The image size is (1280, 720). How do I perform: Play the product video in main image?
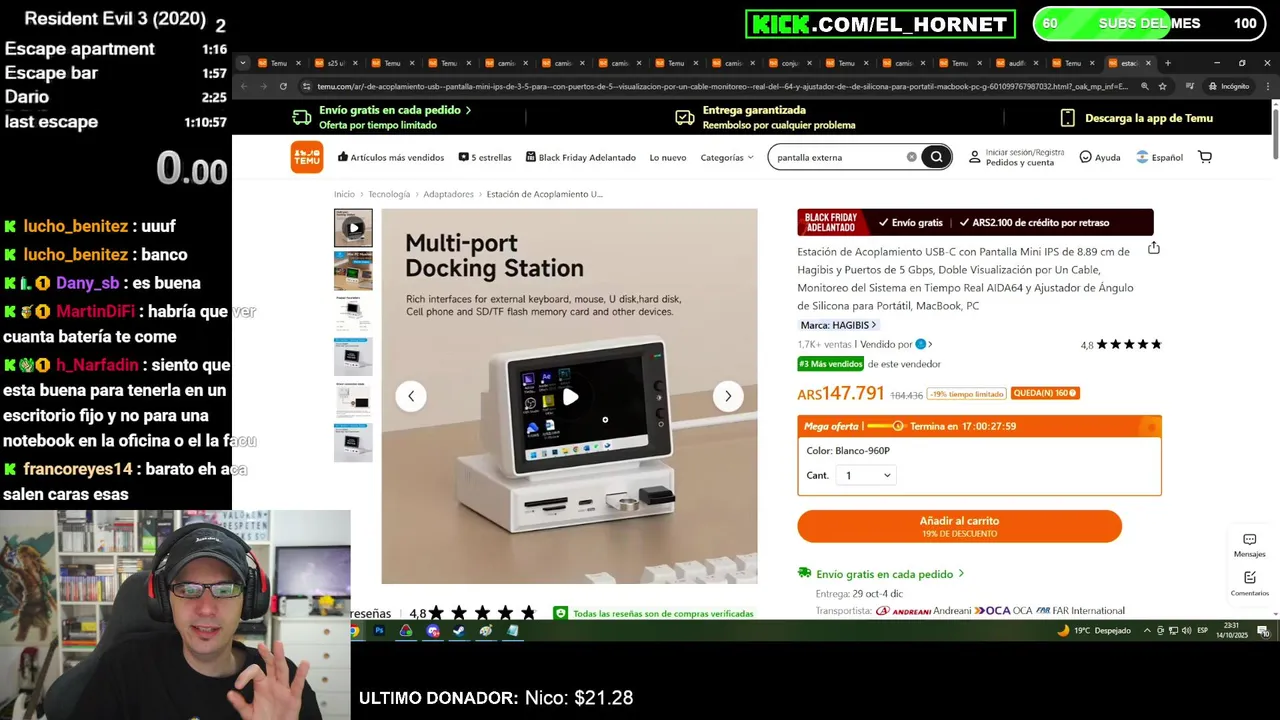coord(570,396)
